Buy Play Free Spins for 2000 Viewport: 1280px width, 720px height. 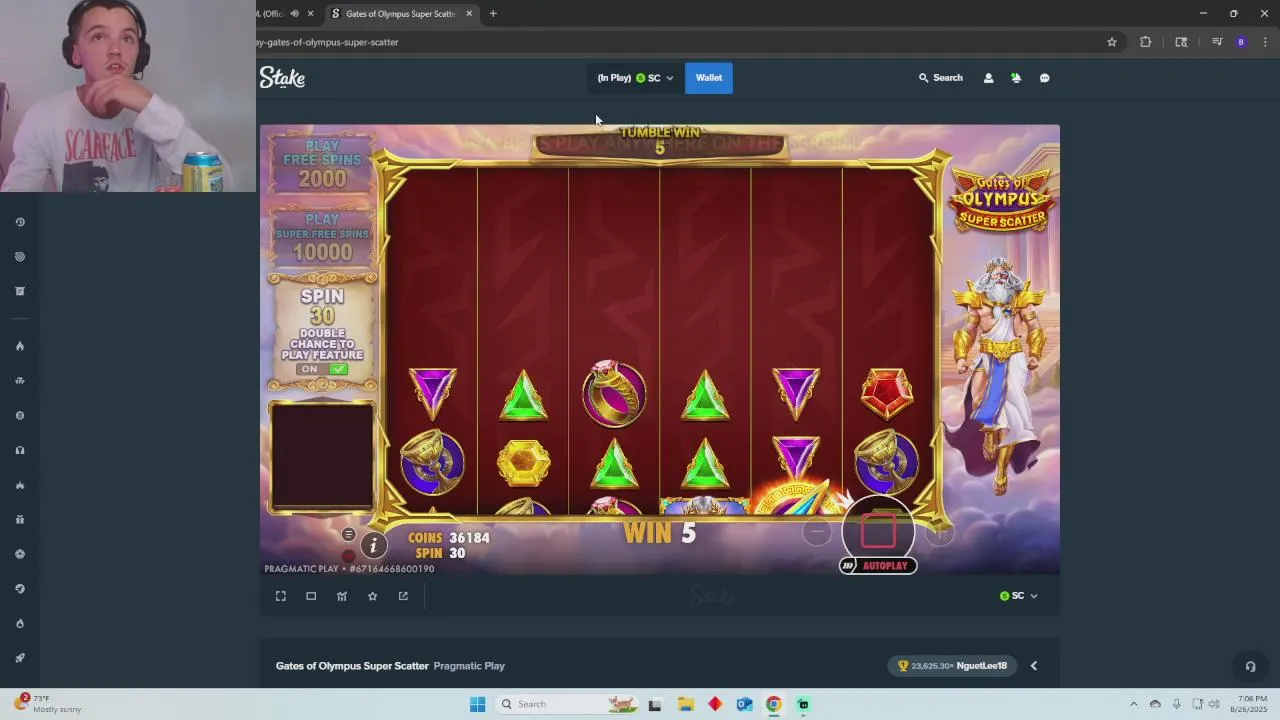pyautogui.click(x=322, y=162)
